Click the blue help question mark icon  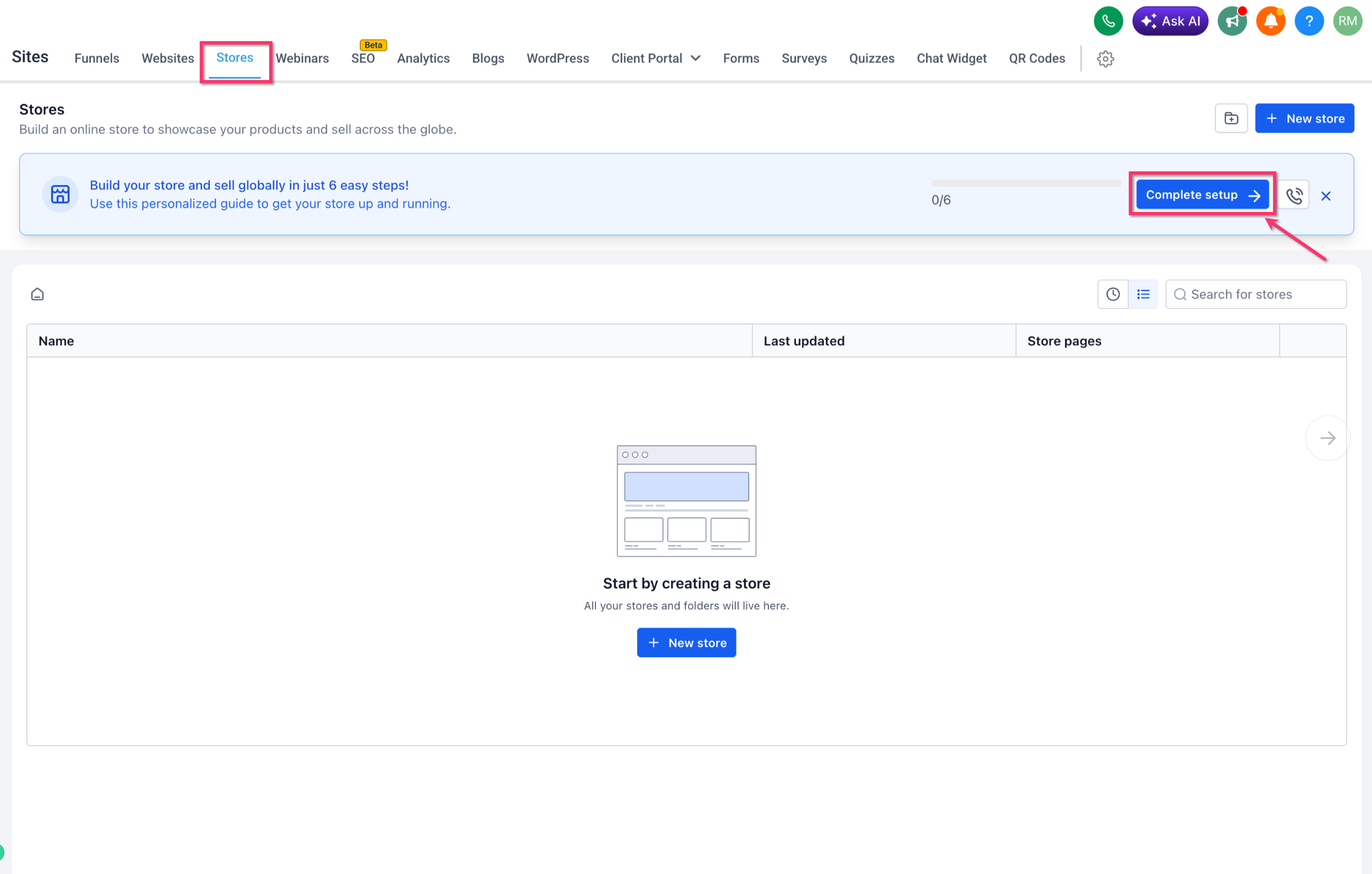click(1309, 21)
